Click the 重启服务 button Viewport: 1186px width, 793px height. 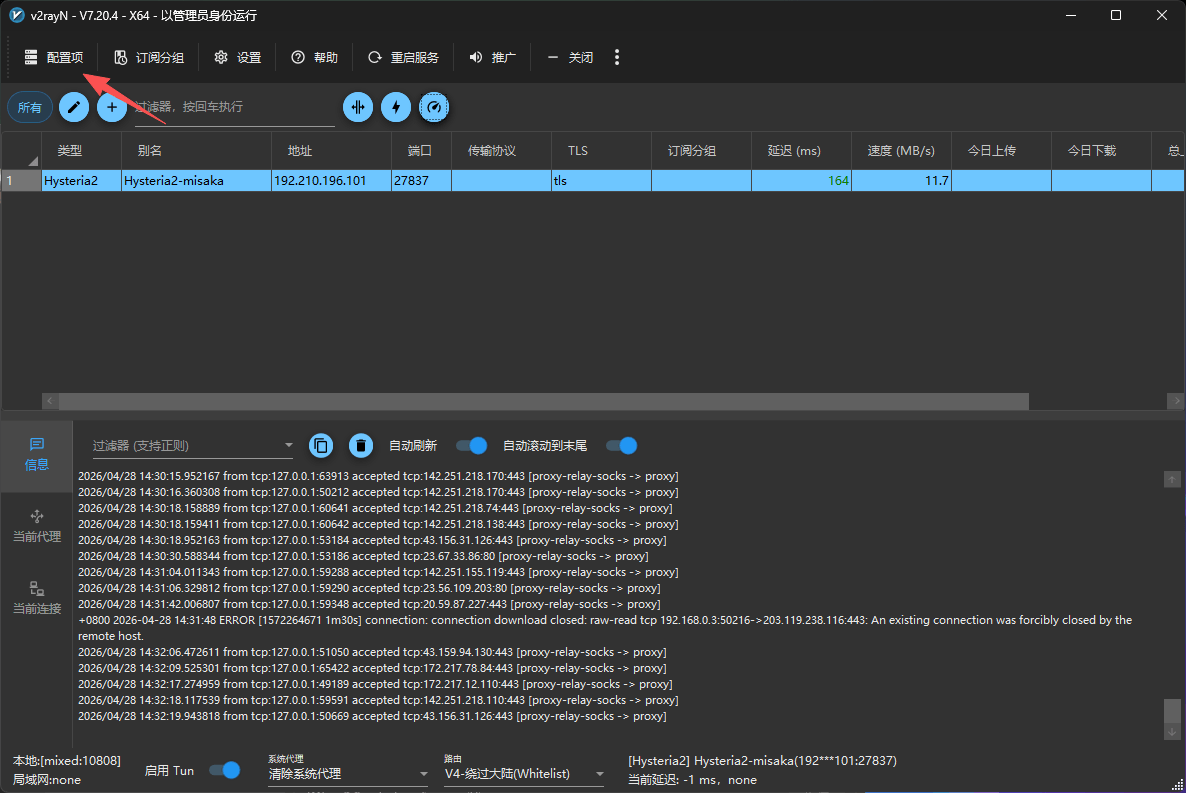(x=403, y=57)
